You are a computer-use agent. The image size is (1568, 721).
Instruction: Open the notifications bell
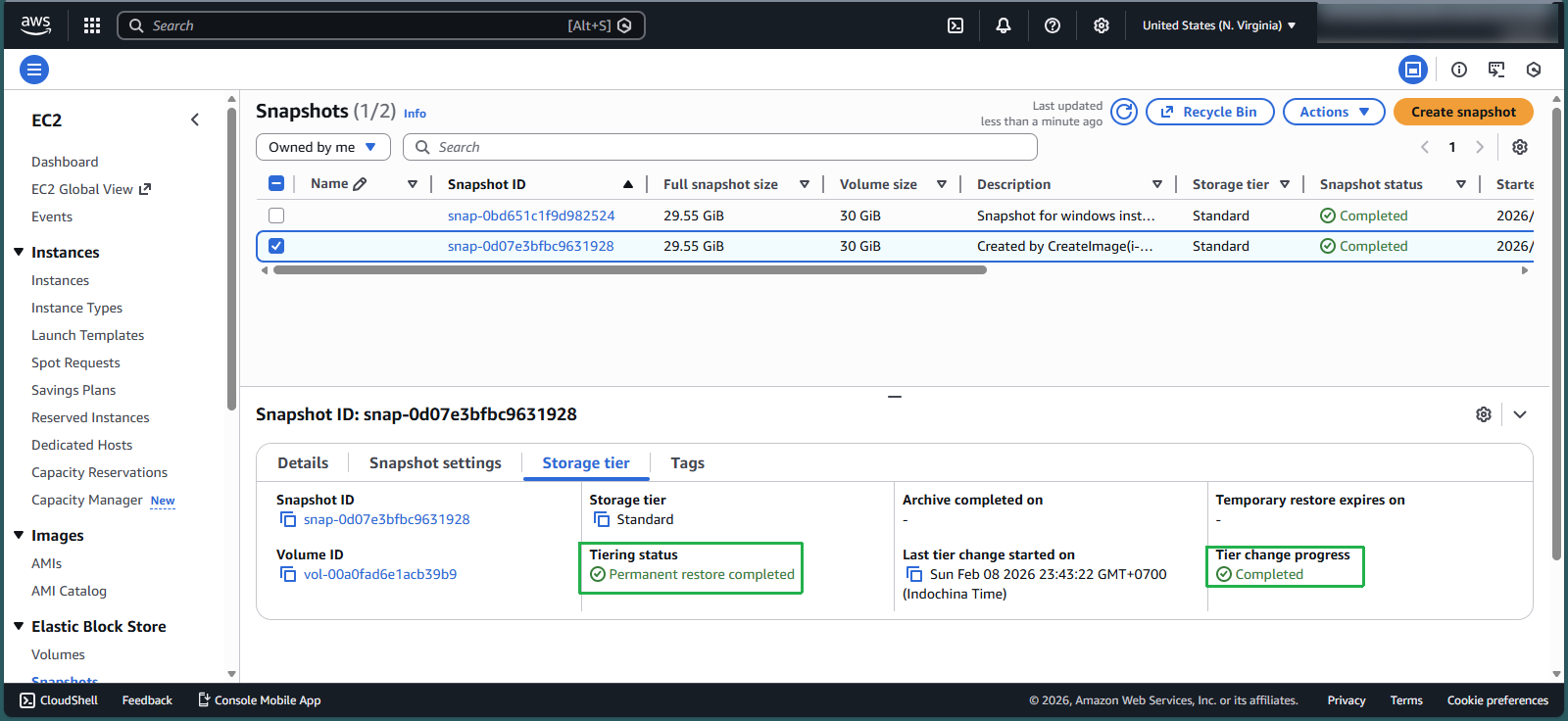pyautogui.click(x=1004, y=25)
